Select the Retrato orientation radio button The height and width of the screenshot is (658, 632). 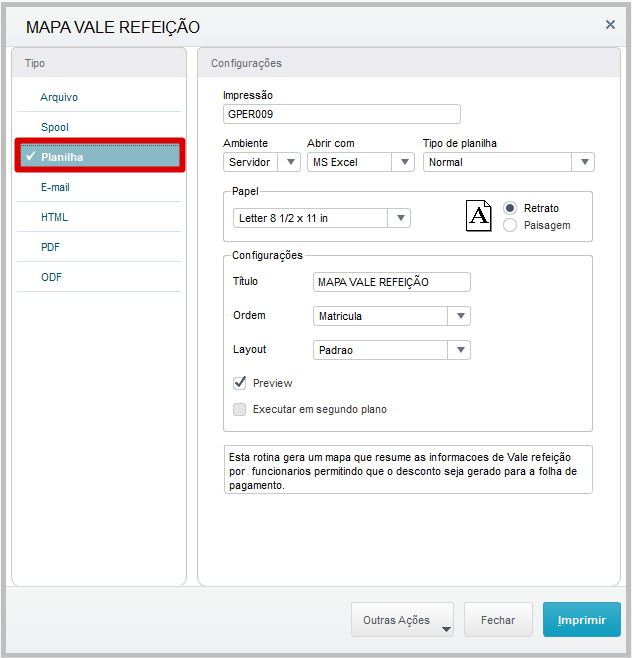point(510,208)
